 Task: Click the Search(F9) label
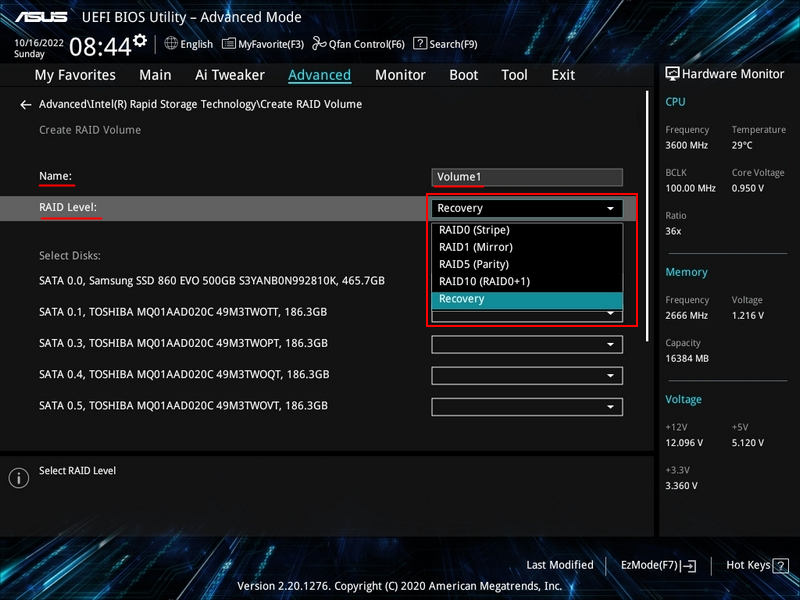(453, 44)
